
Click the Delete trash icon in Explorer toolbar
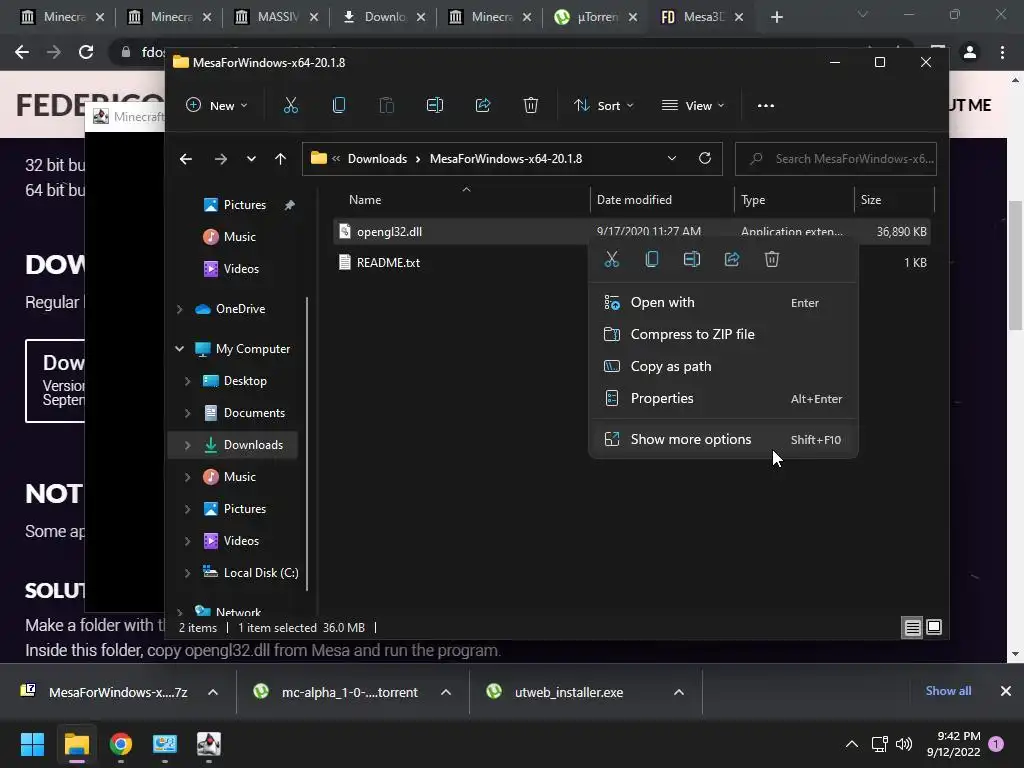[530, 105]
